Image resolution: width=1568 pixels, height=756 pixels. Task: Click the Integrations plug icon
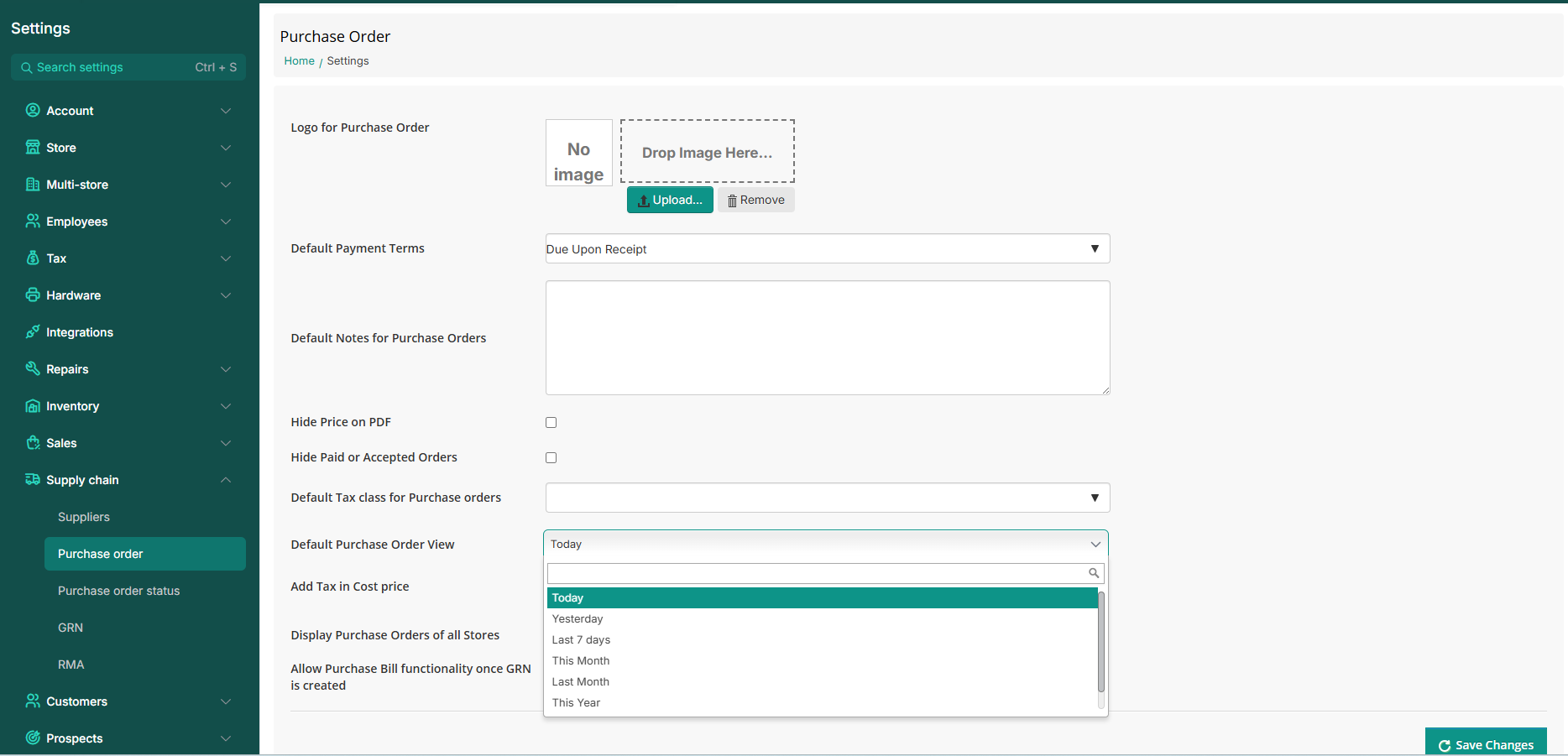[x=33, y=332]
